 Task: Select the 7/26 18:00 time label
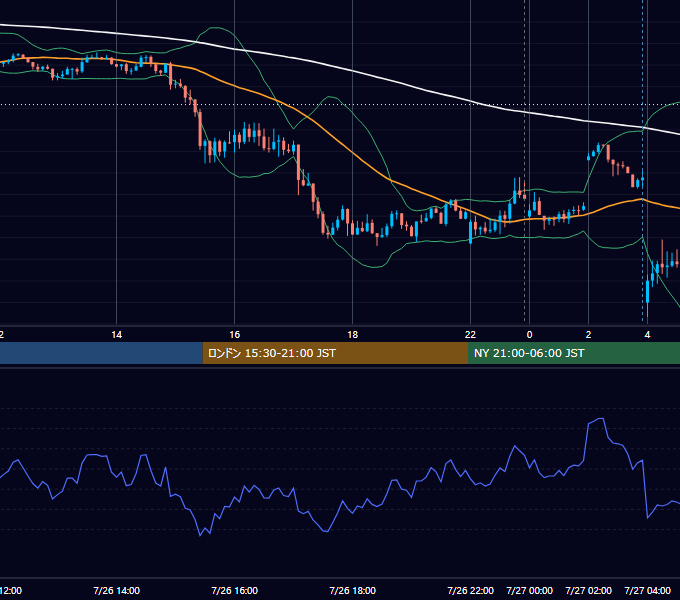pyautogui.click(x=353, y=590)
